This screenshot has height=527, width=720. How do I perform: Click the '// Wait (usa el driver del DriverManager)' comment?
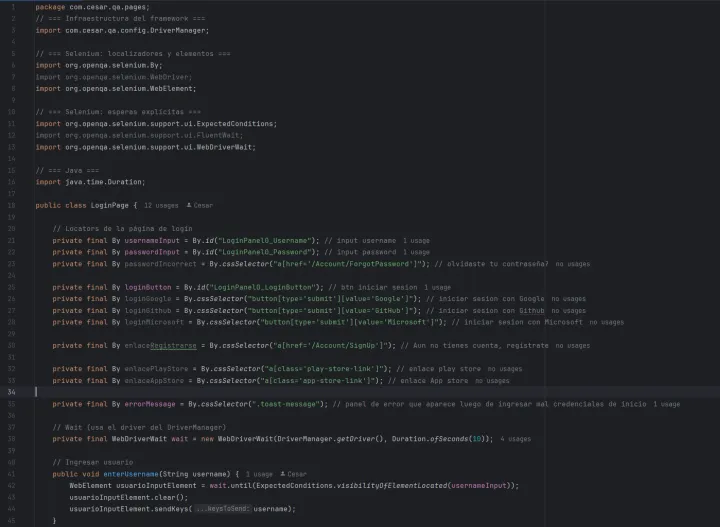[x=139, y=427]
